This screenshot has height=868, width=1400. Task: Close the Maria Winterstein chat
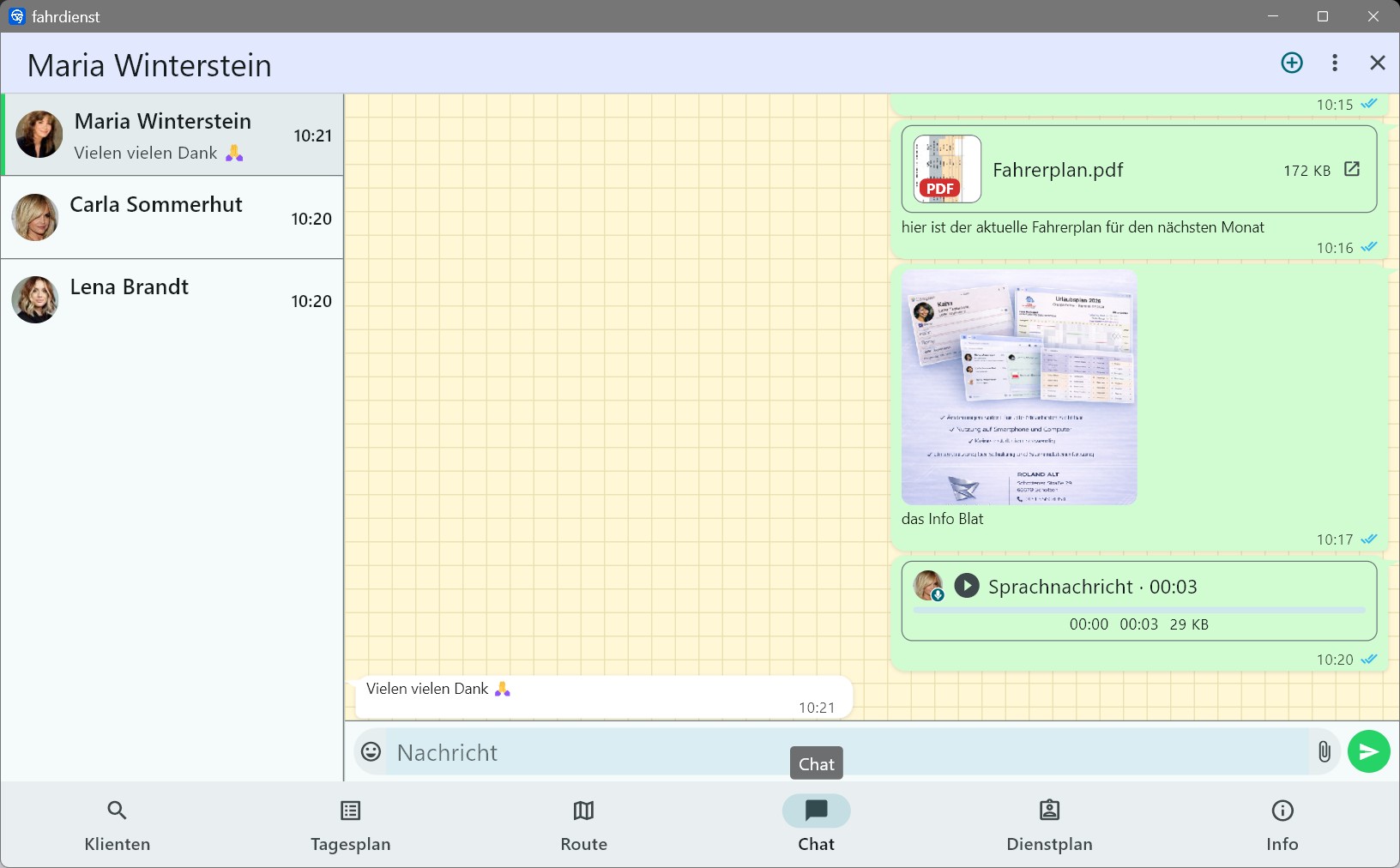[x=1378, y=63]
